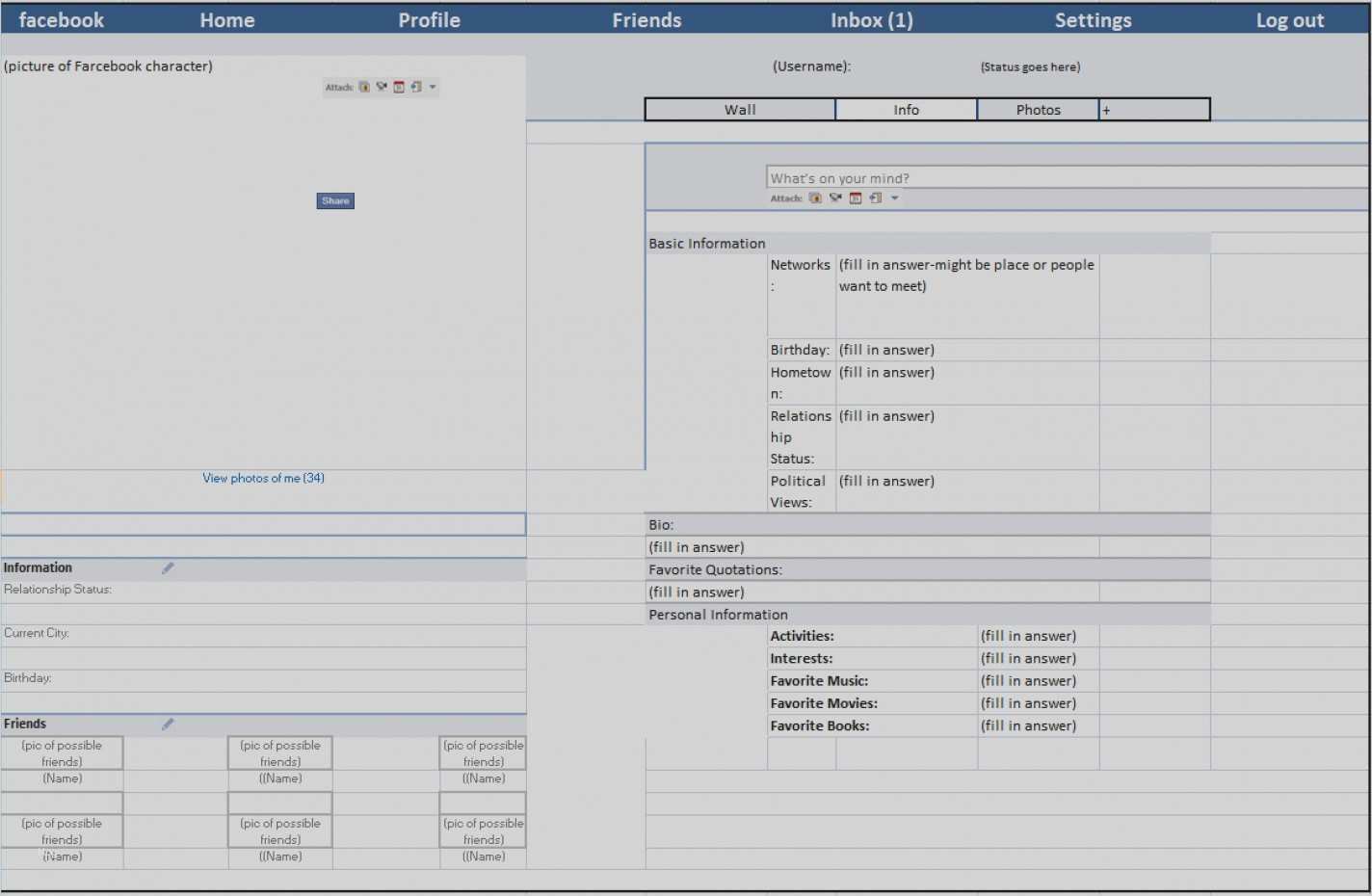Viewport: 1372px width, 896px height.
Task: Open Inbox (1) in the top navigation
Action: [x=871, y=20]
